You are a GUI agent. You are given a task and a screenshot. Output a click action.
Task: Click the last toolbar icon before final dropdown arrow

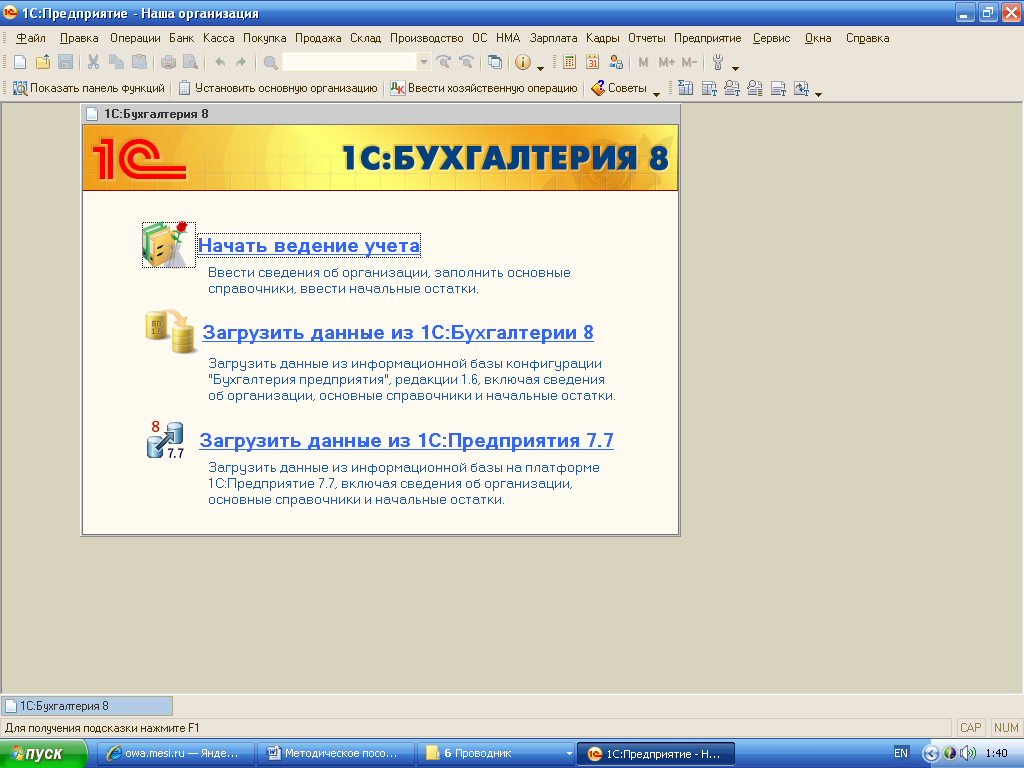click(x=801, y=88)
